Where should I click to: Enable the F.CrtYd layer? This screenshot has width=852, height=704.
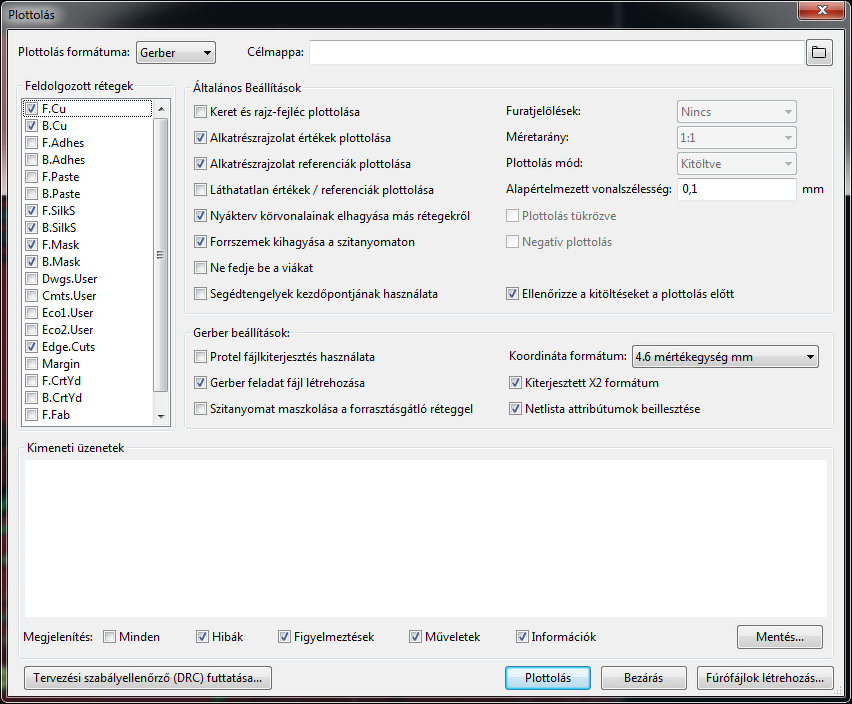point(32,380)
